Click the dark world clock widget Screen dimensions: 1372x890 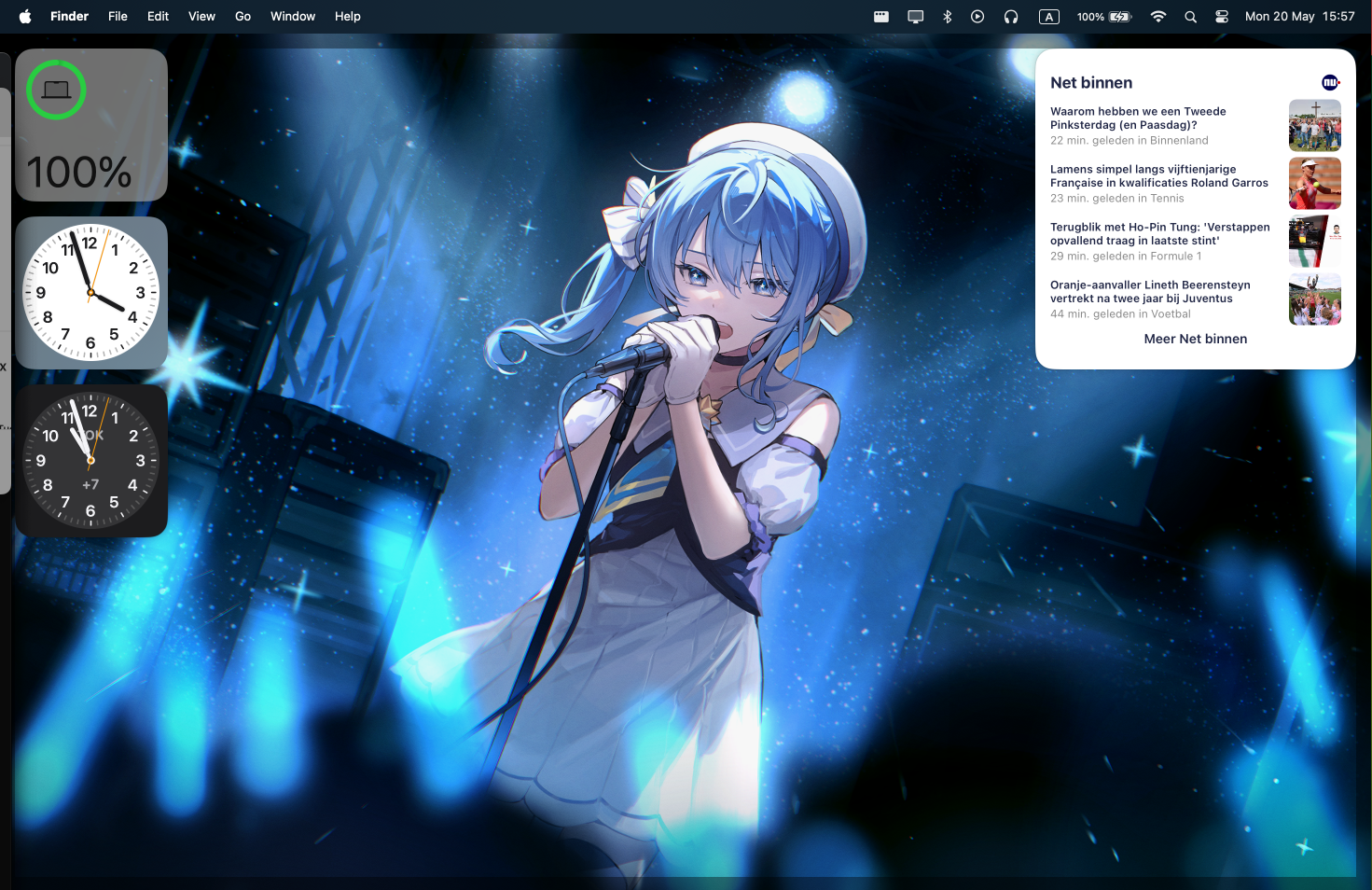91,461
